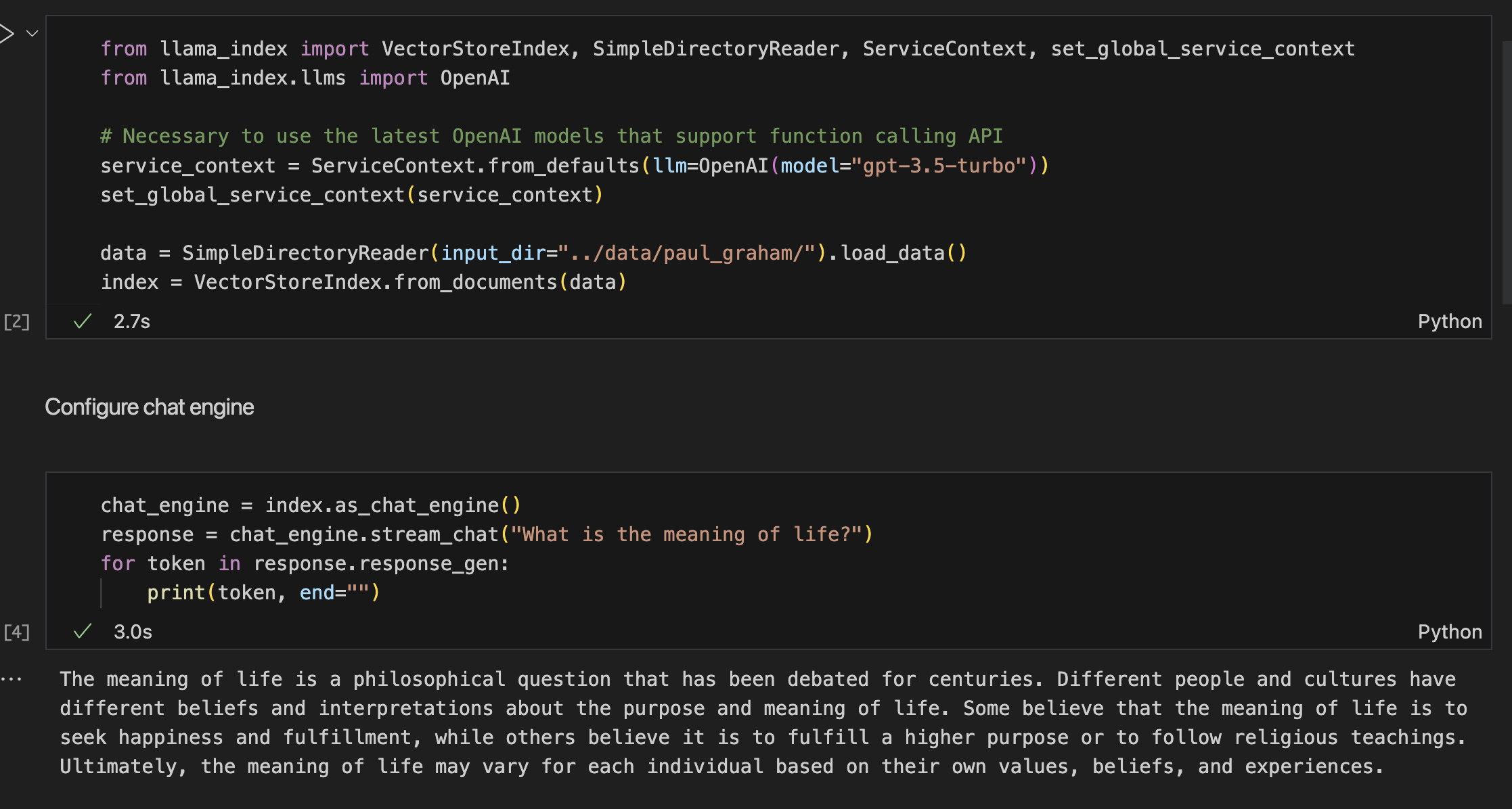Image resolution: width=1512 pixels, height=809 pixels.
Task: Click the cell execution count [2]
Action: click(16, 321)
